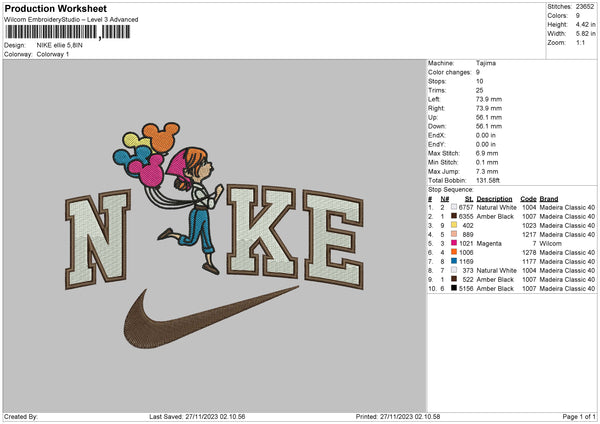Select the Page 1 of 1 footer text
The image size is (600, 424).
(x=579, y=416)
